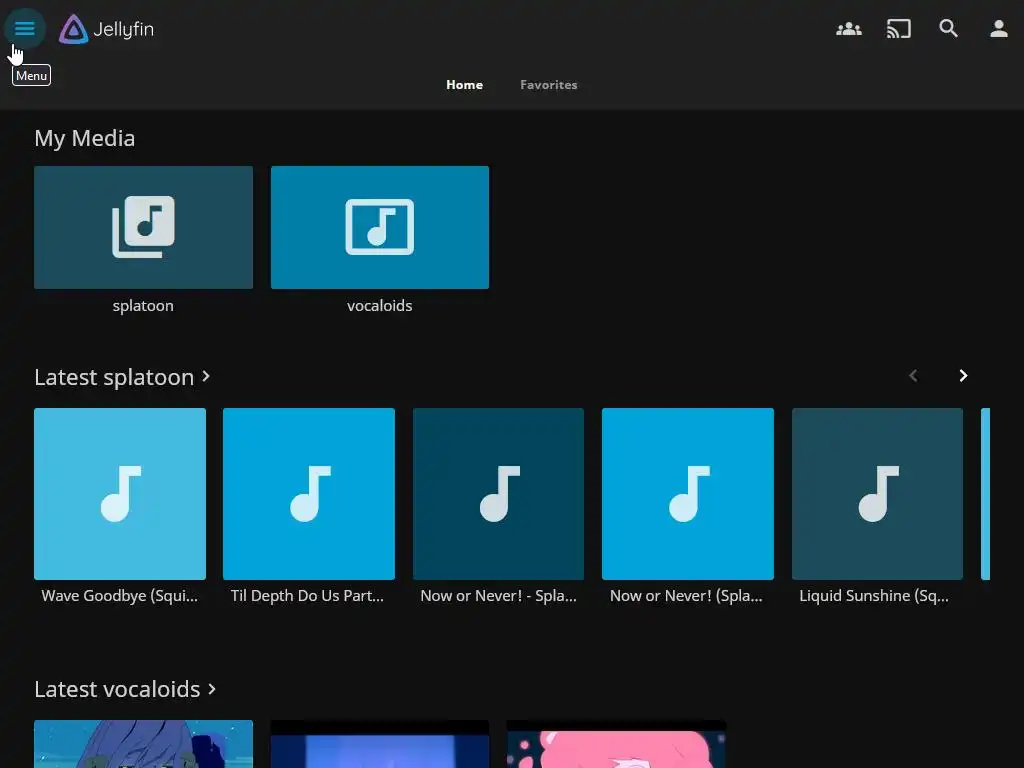Open the user profile icon

[999, 29]
